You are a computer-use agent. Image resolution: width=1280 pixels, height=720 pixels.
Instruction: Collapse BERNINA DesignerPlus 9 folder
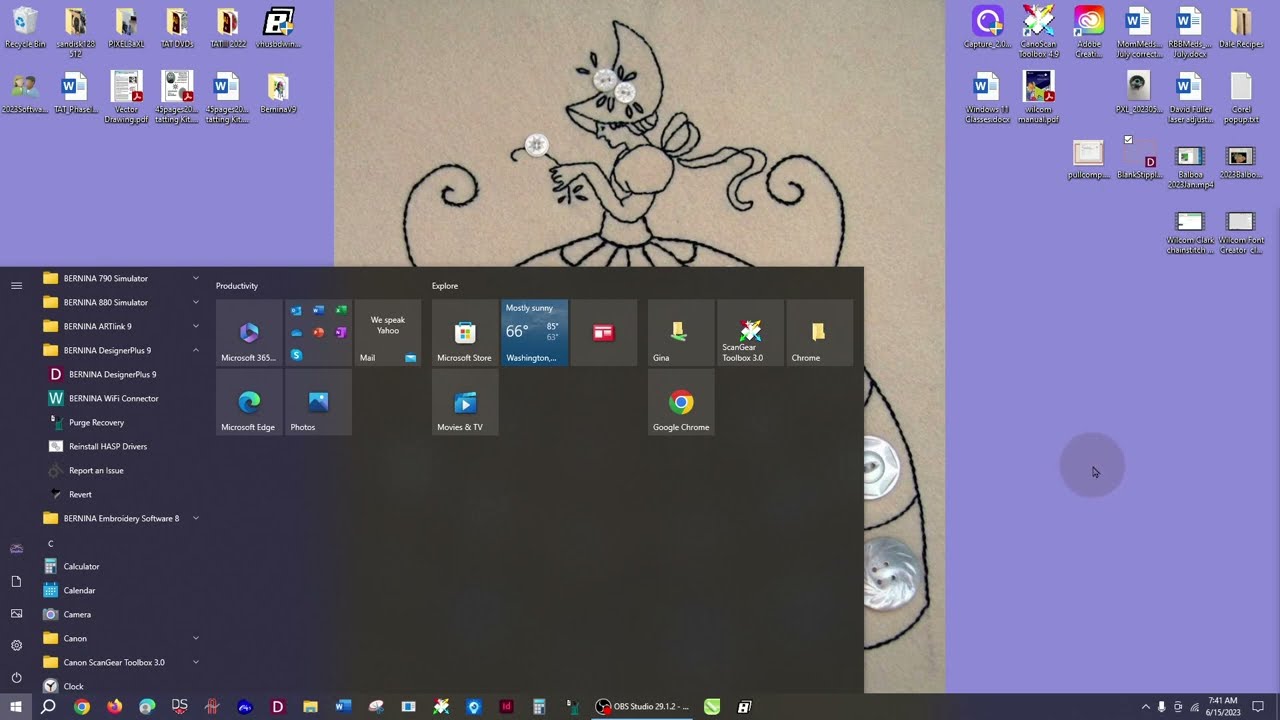[x=120, y=350]
